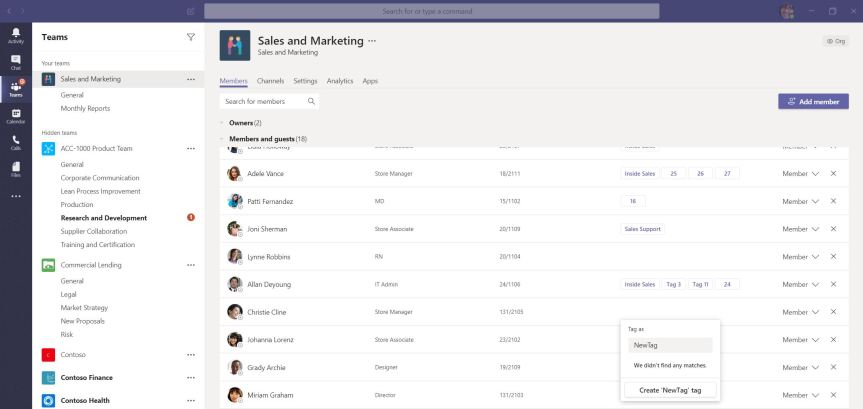
Task: Open the Calendar app icon
Action: (x=15, y=116)
